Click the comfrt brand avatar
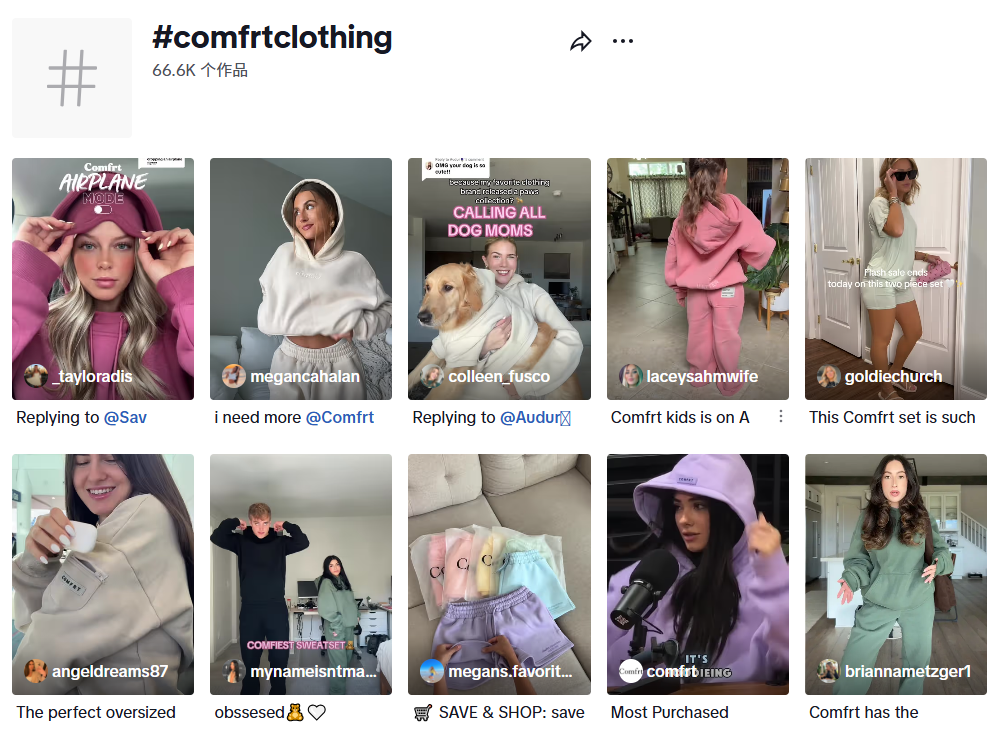1003x730 pixels. [630, 671]
